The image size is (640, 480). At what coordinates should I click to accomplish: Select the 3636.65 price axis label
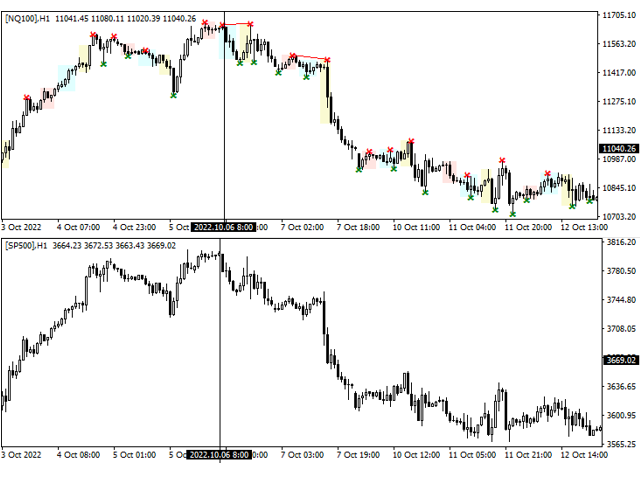(621, 386)
